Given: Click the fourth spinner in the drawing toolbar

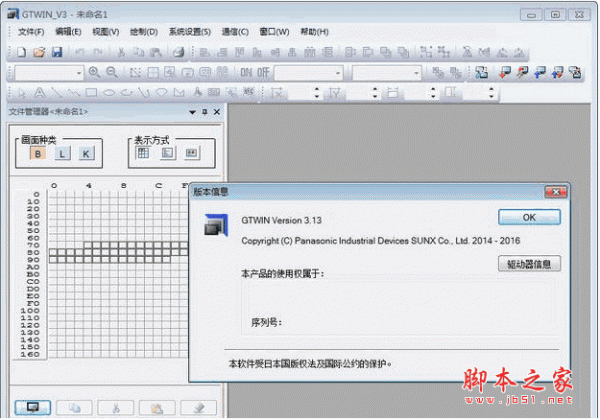Looking at the screenshot, I should point(491,93).
